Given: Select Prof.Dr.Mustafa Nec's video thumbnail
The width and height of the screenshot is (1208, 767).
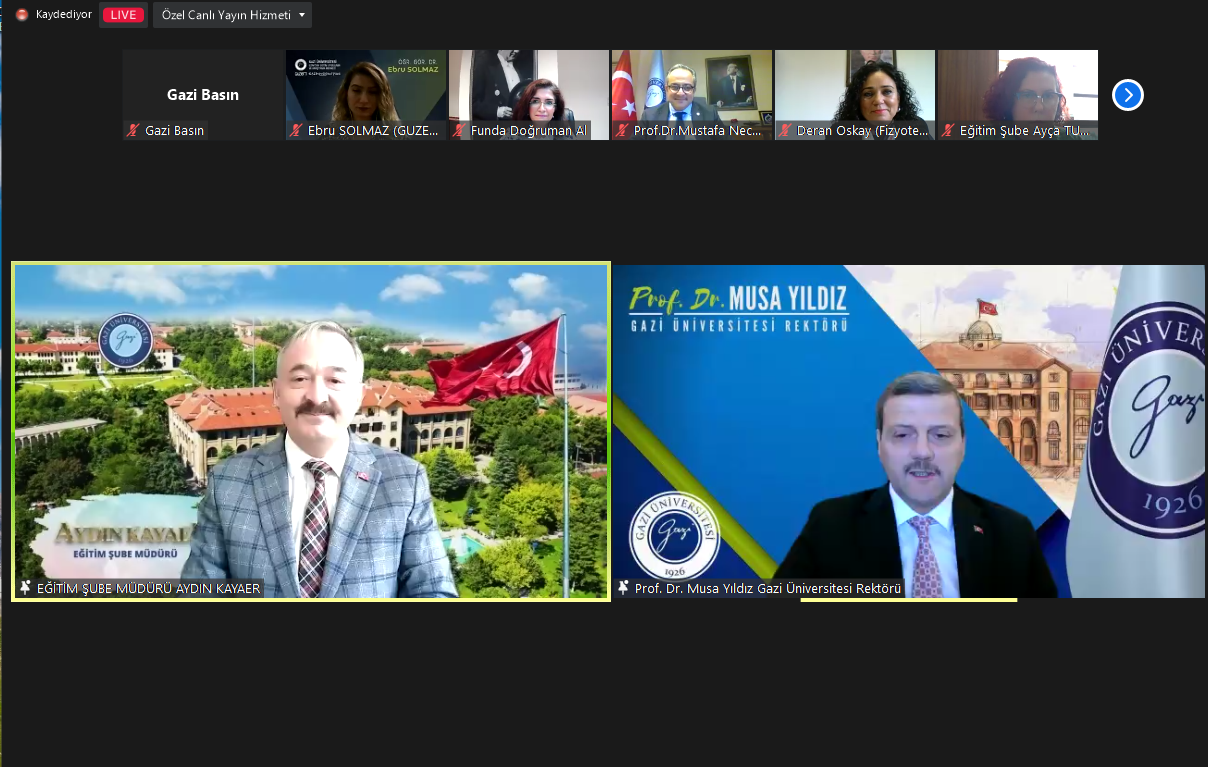Looking at the screenshot, I should point(692,95).
